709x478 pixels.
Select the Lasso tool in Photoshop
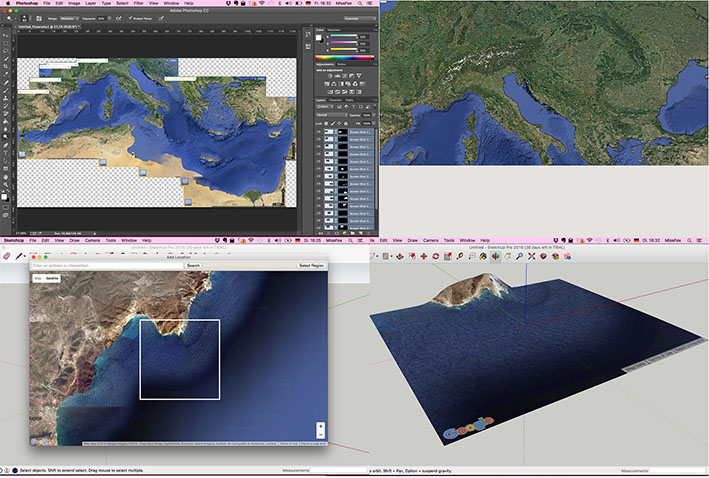6,51
